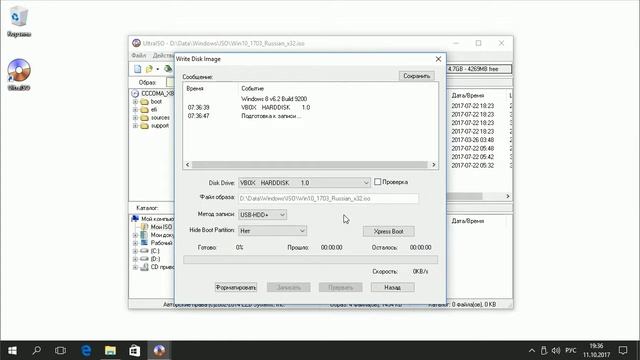640x360 pixels.
Task: Click the Время column header
Action: [195, 89]
